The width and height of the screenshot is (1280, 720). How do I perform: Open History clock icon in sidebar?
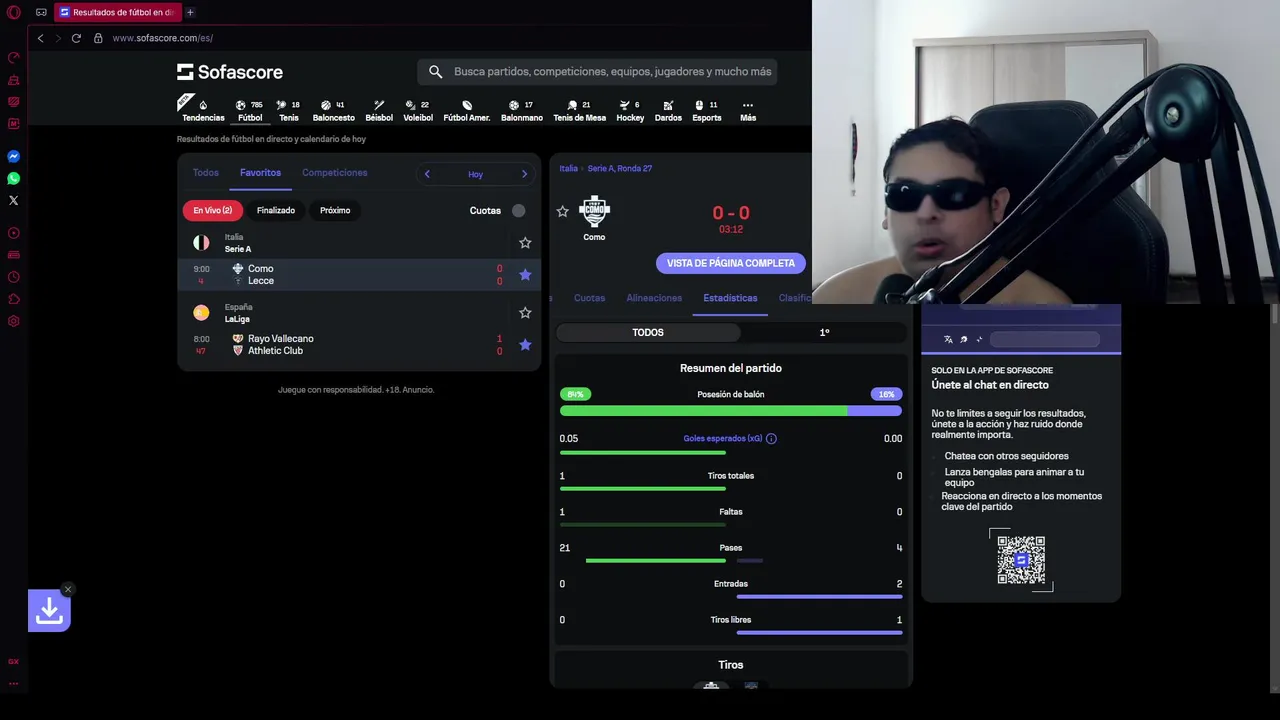[x=14, y=277]
